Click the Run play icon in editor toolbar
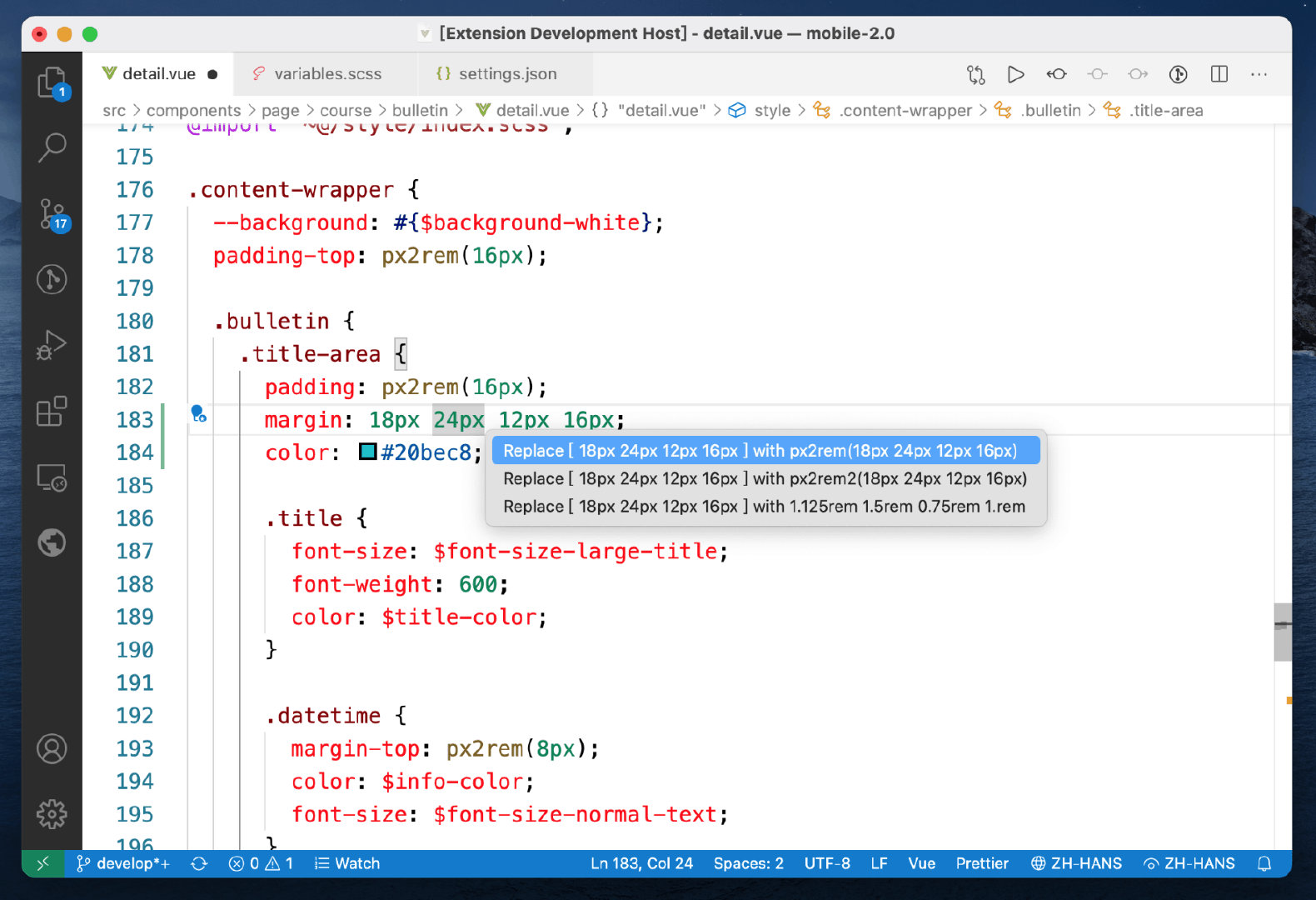 [1015, 74]
